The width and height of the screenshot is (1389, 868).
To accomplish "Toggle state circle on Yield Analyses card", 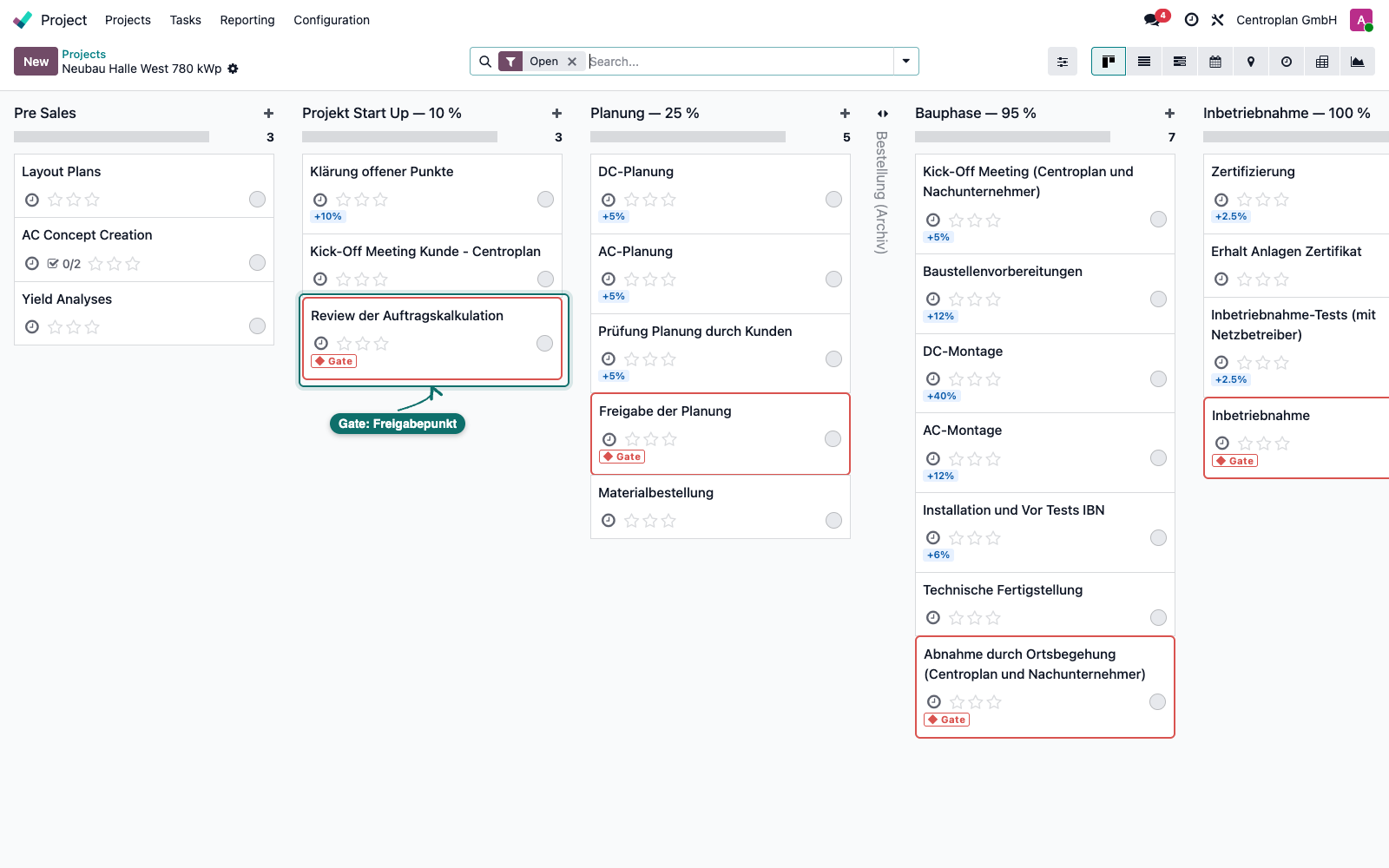I will tap(258, 326).
